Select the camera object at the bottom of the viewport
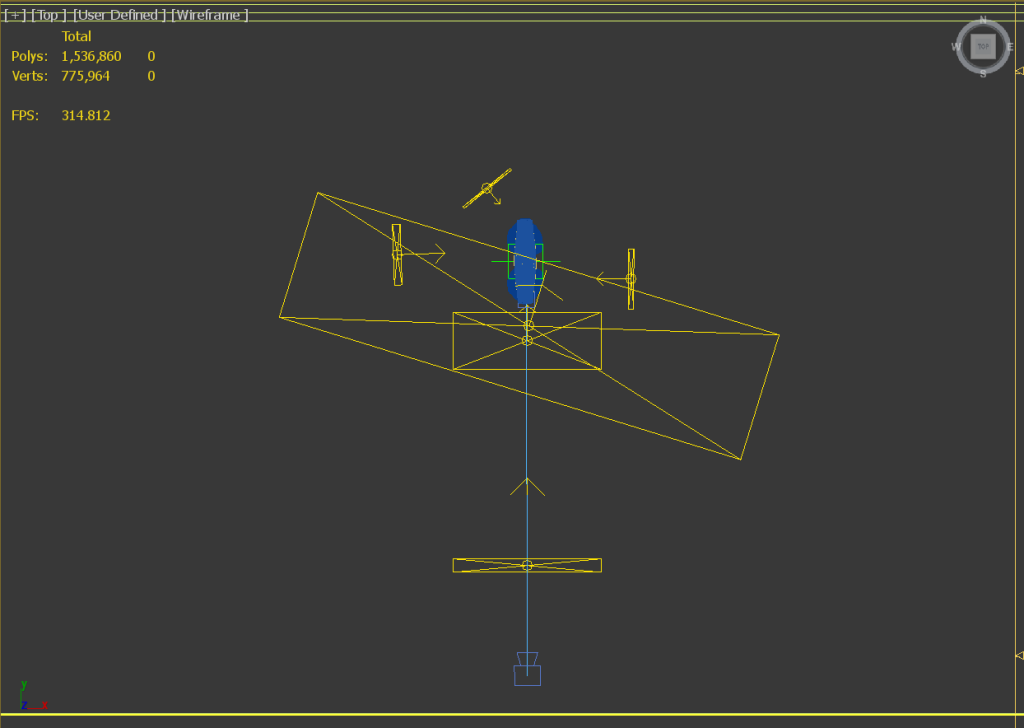1024x728 pixels. coord(527,669)
